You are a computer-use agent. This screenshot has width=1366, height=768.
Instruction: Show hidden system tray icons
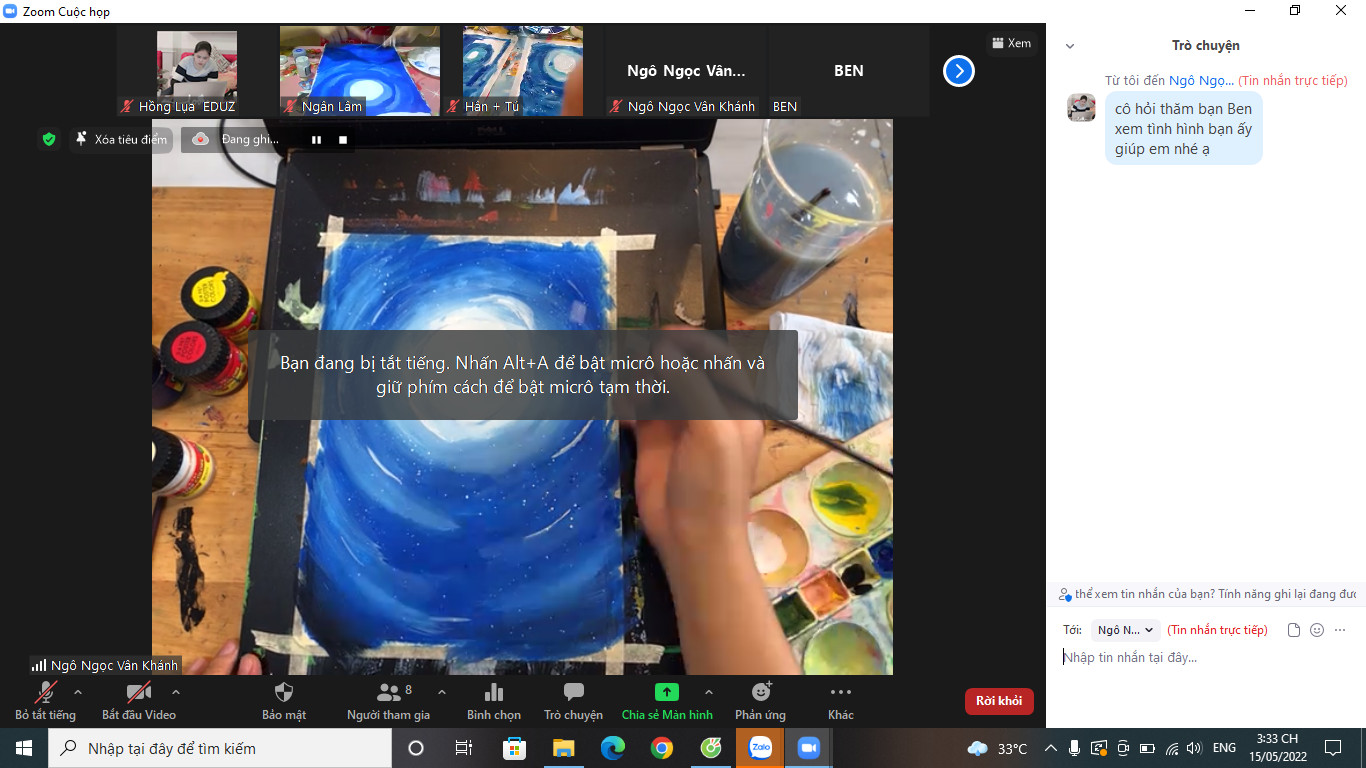[x=1051, y=748]
